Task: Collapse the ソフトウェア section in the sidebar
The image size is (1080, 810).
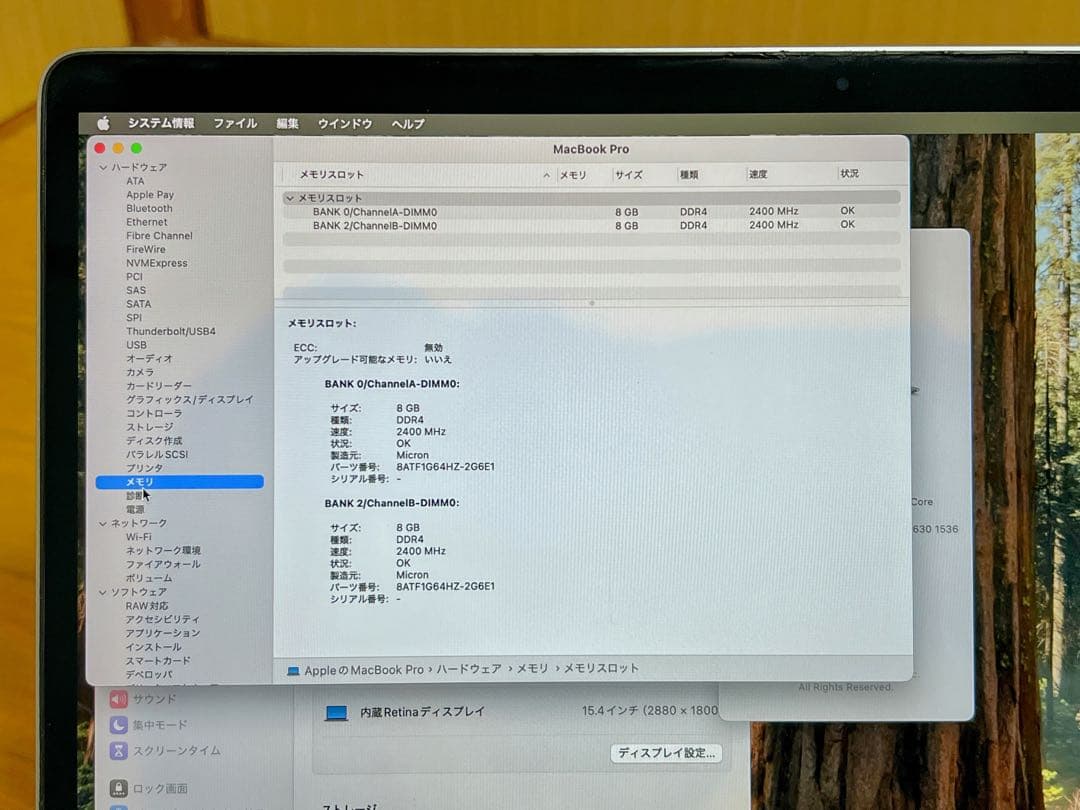Action: 104,592
